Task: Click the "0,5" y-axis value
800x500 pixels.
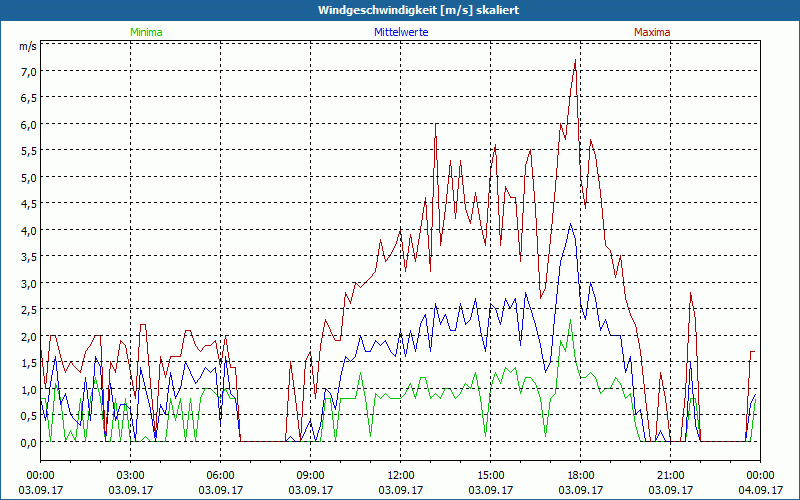Action: coord(28,416)
